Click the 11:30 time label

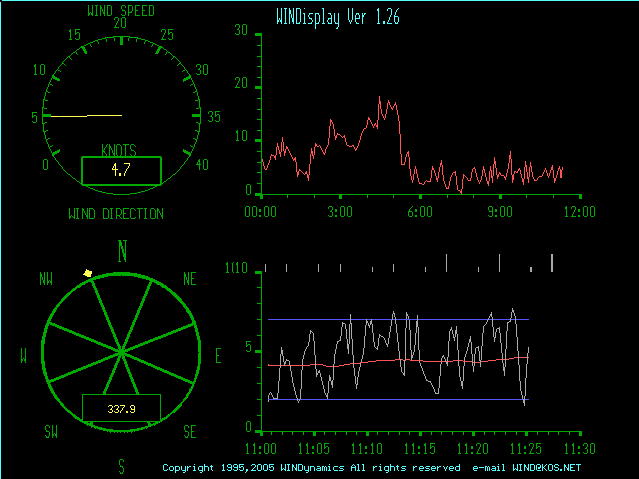pyautogui.click(x=580, y=449)
